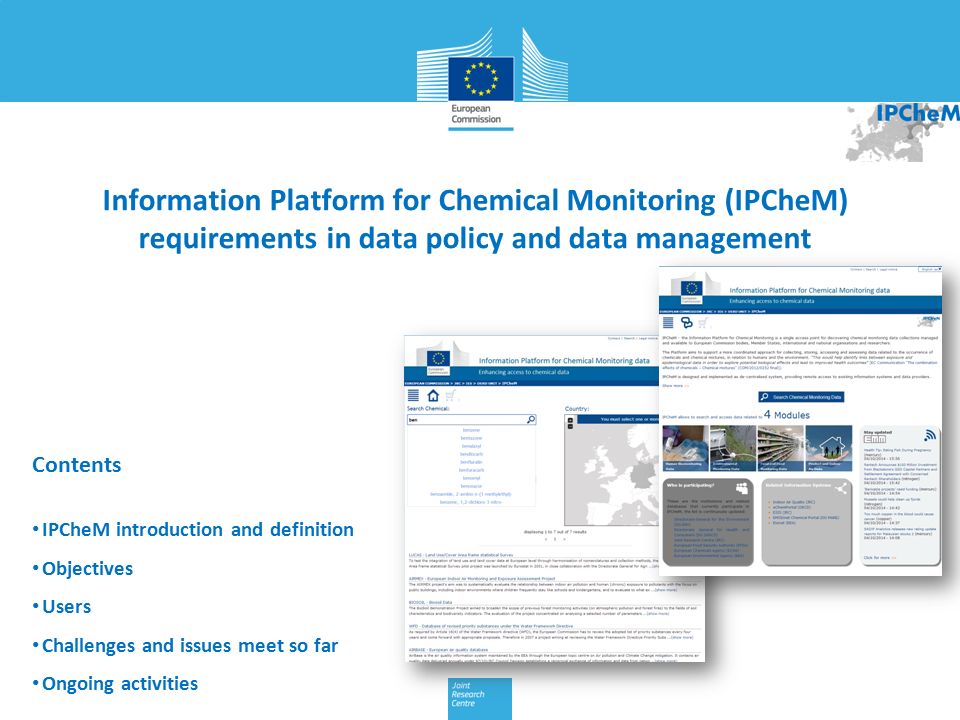This screenshot has width=960, height=720.
Task: Zoom out on the Country map
Action: (x=570, y=426)
